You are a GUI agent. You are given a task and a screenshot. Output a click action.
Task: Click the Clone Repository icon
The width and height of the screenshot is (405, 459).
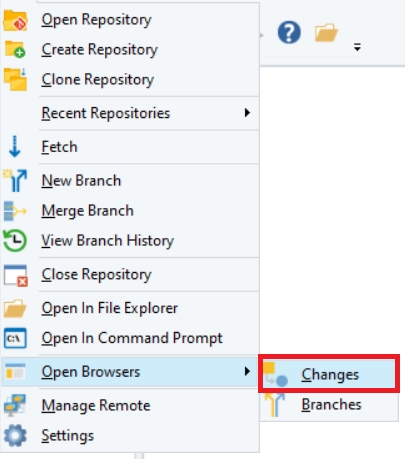(15, 79)
